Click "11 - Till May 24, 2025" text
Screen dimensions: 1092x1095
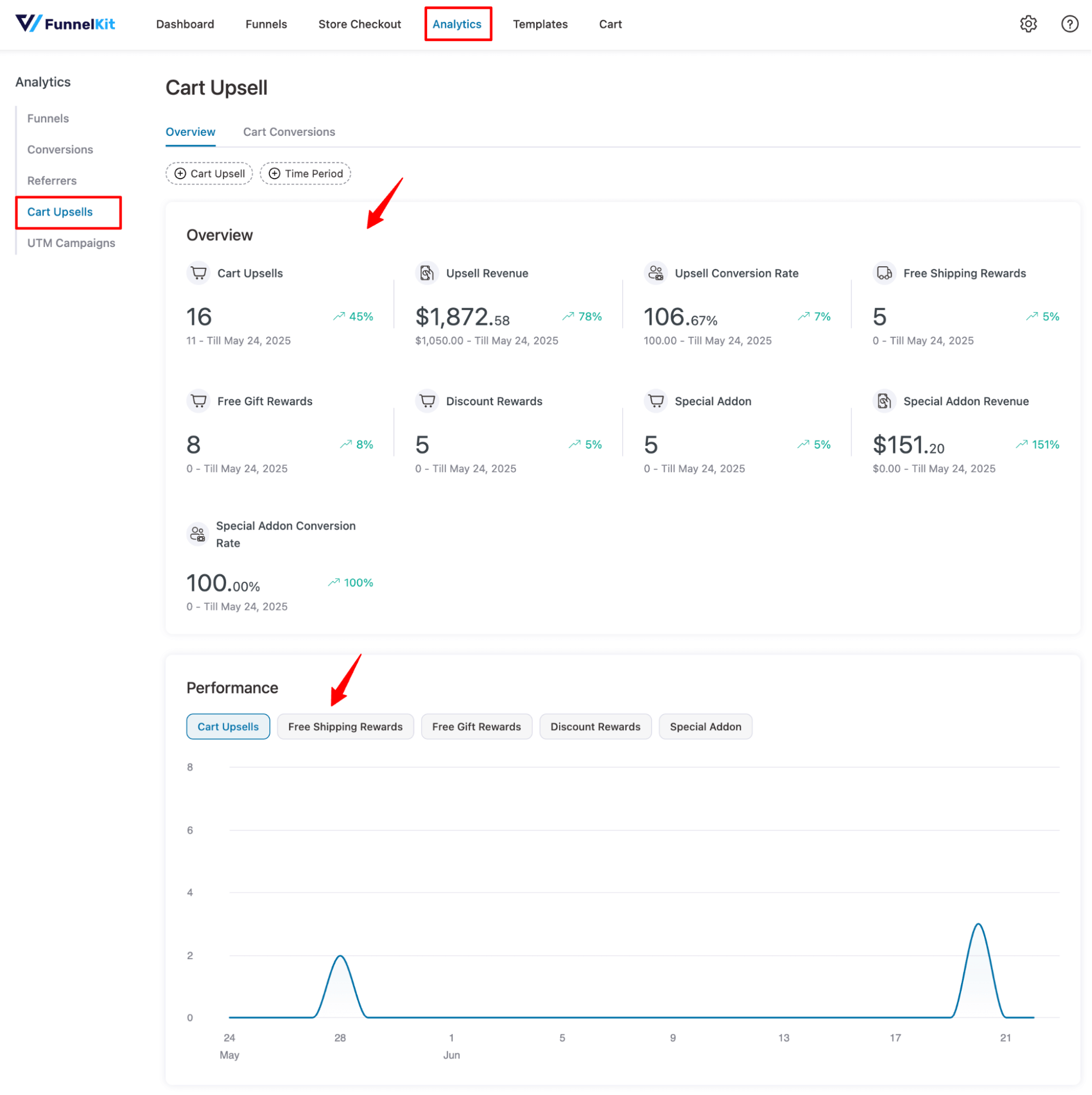pos(239,341)
